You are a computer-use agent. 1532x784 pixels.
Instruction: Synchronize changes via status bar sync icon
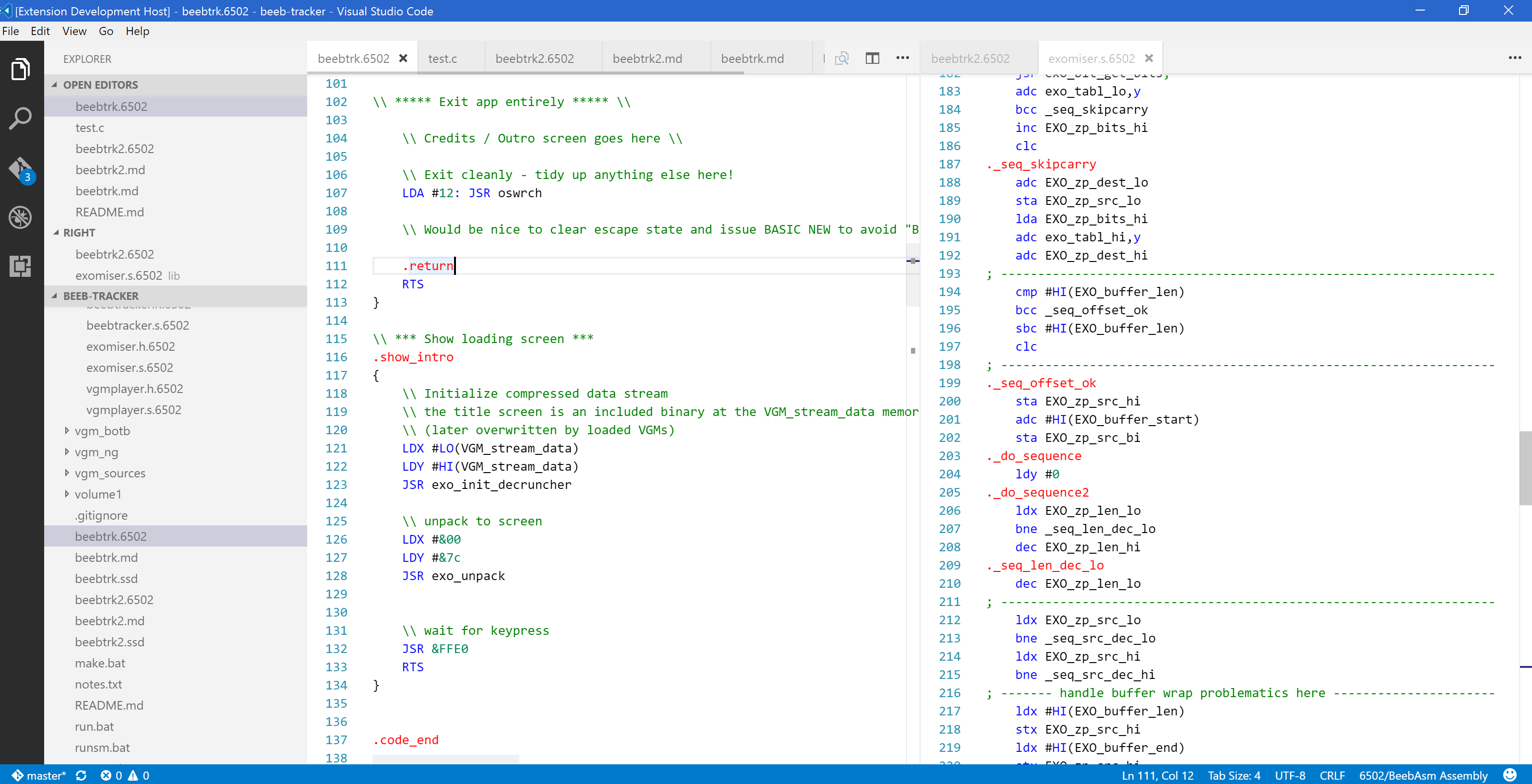pyautogui.click(x=82, y=775)
